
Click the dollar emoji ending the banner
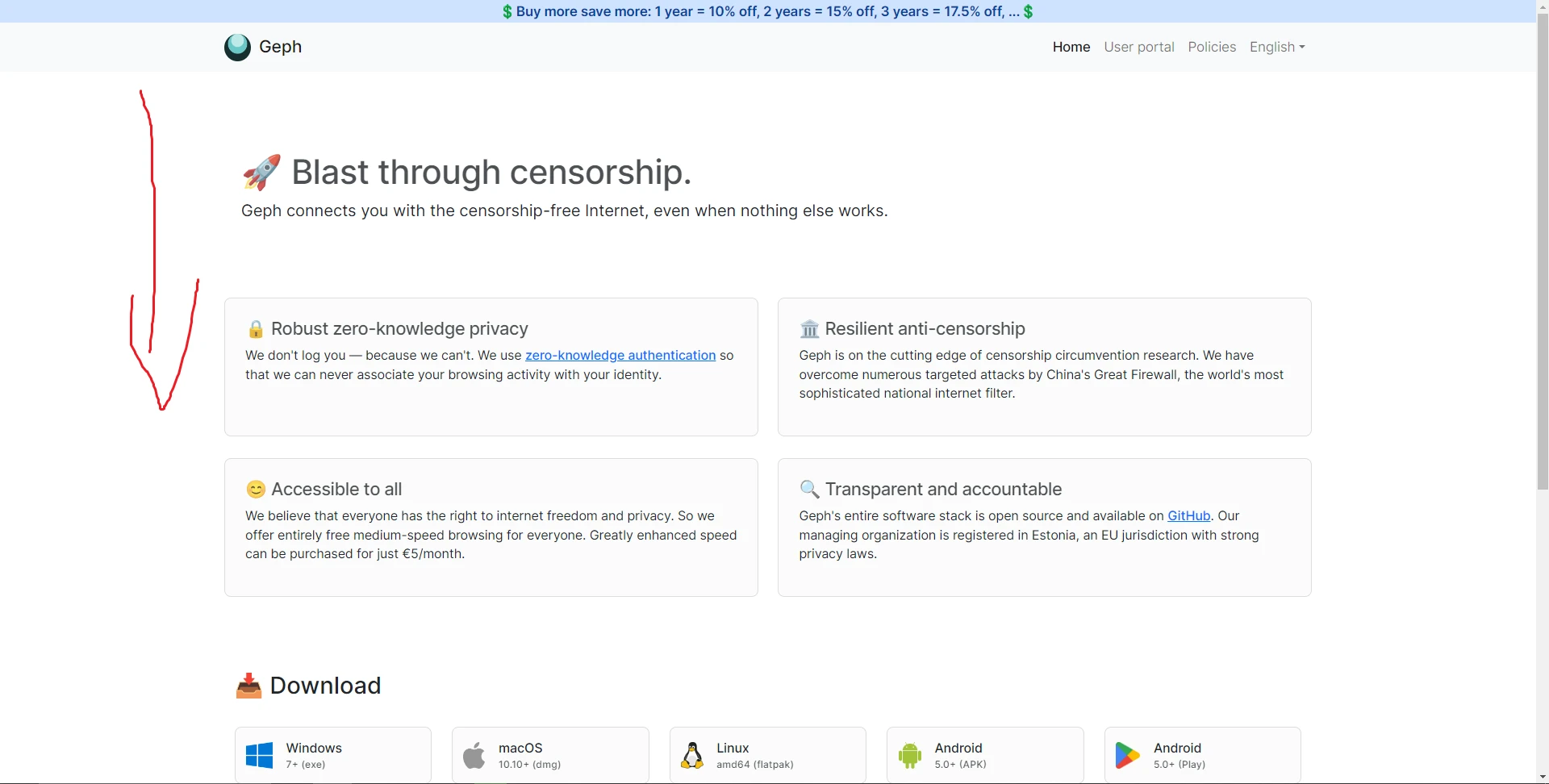pos(1028,11)
